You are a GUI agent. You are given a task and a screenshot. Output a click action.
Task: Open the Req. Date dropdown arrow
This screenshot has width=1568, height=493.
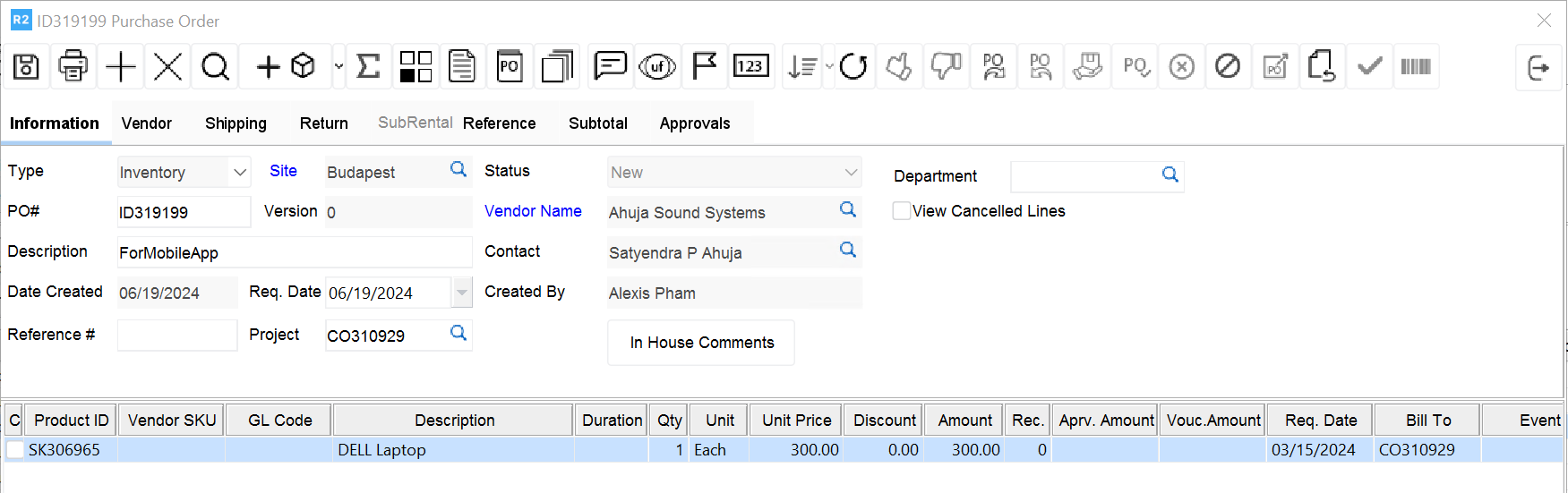461,293
